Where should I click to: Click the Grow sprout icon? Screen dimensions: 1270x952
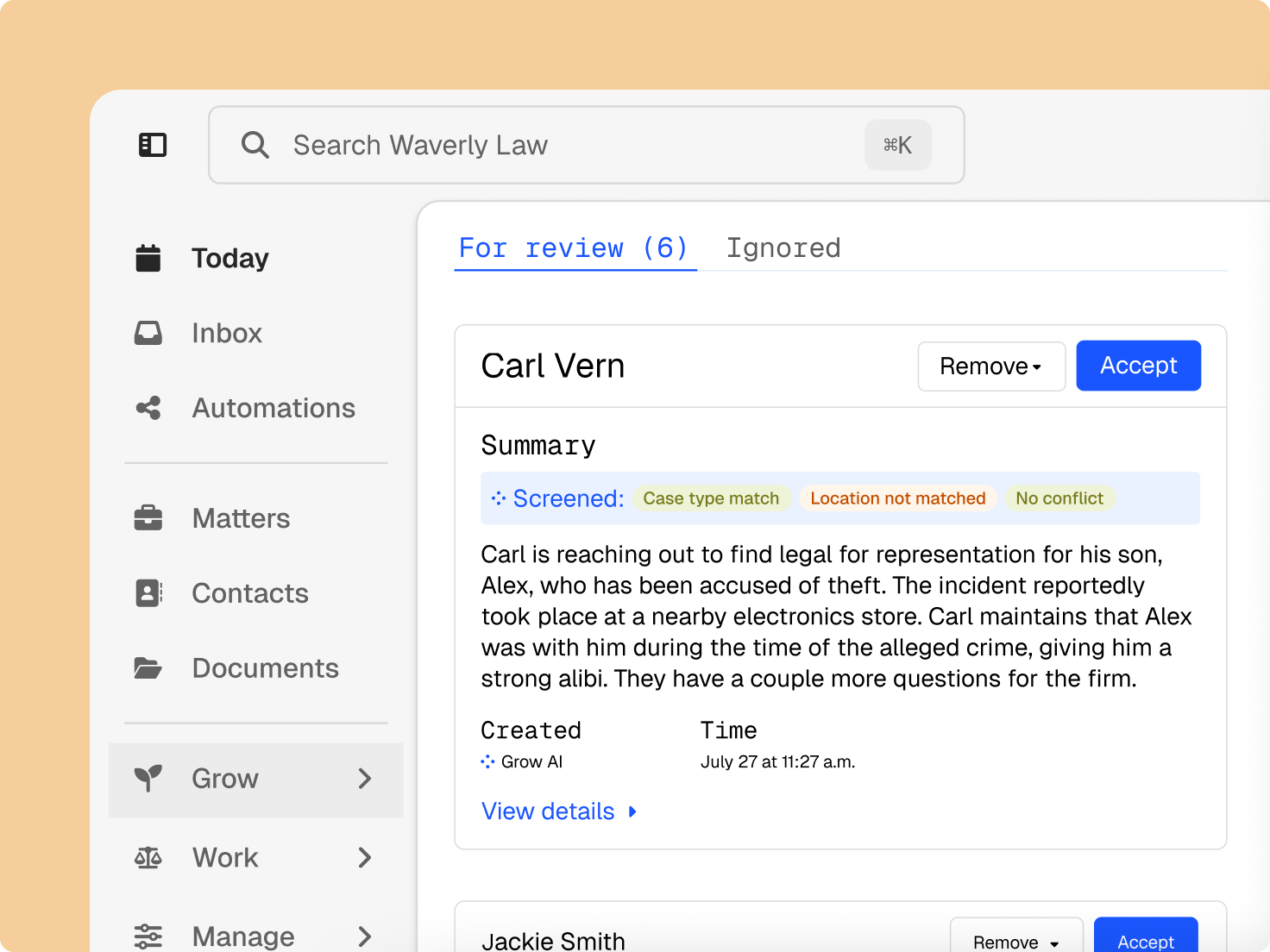148,779
